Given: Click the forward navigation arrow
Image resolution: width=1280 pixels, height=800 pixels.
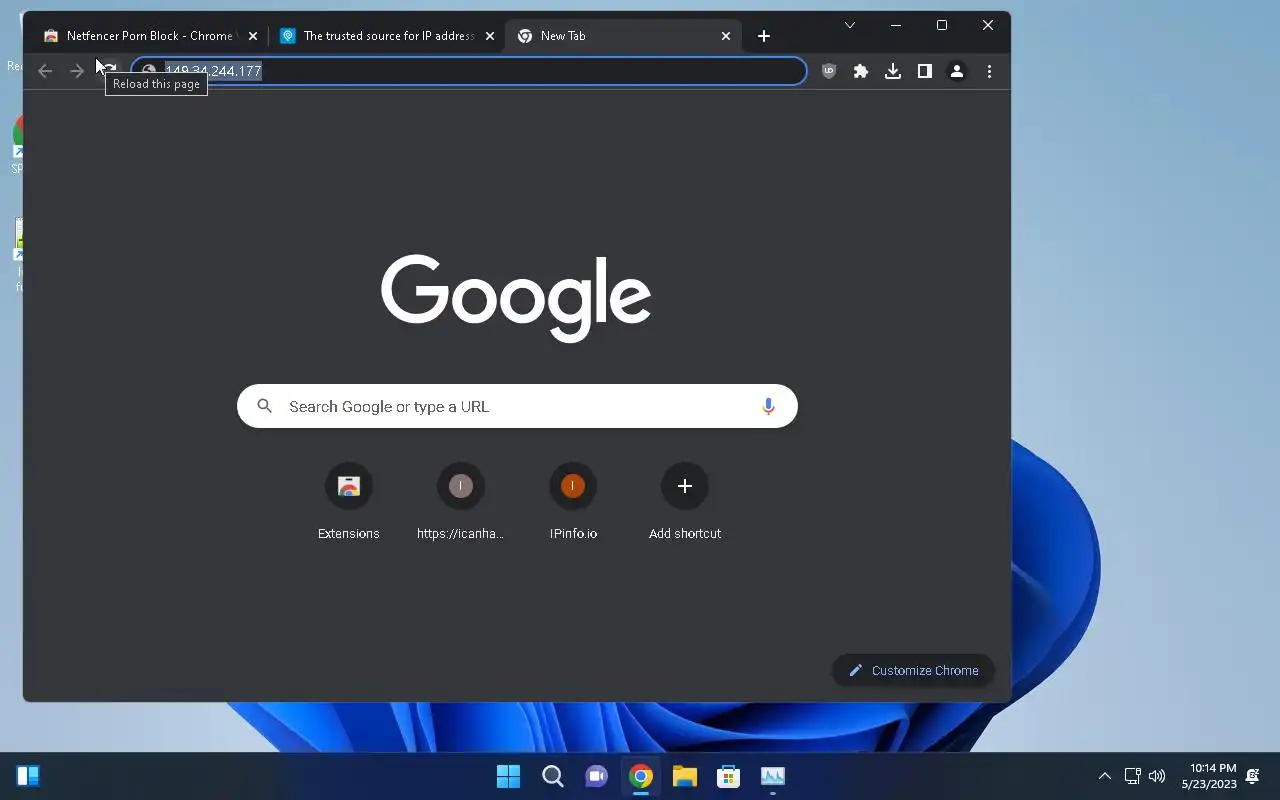Looking at the screenshot, I should pyautogui.click(x=77, y=71).
